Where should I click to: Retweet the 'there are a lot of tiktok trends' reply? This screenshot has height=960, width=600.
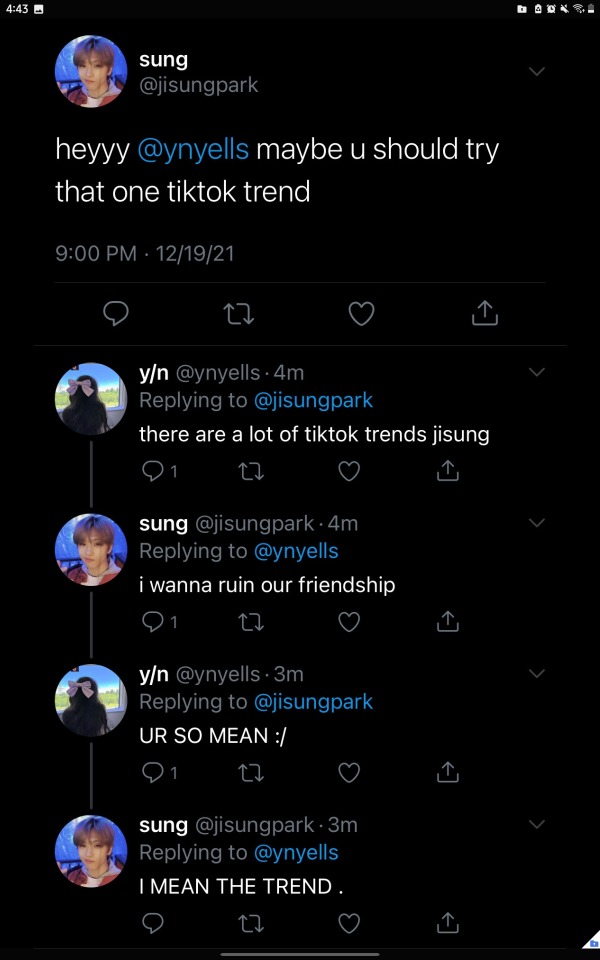251,470
